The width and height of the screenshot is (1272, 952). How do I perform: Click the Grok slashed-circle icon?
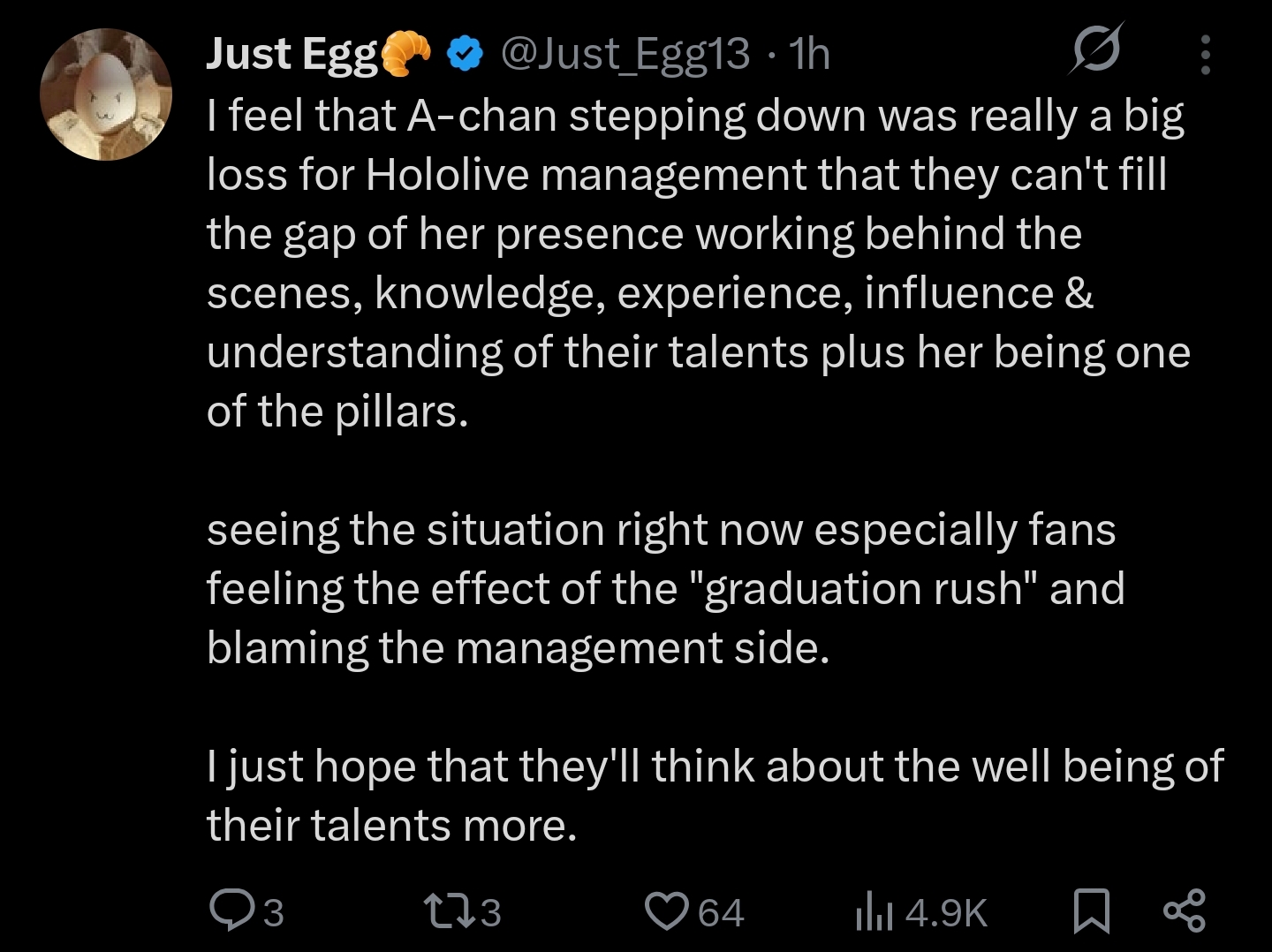(1096, 50)
